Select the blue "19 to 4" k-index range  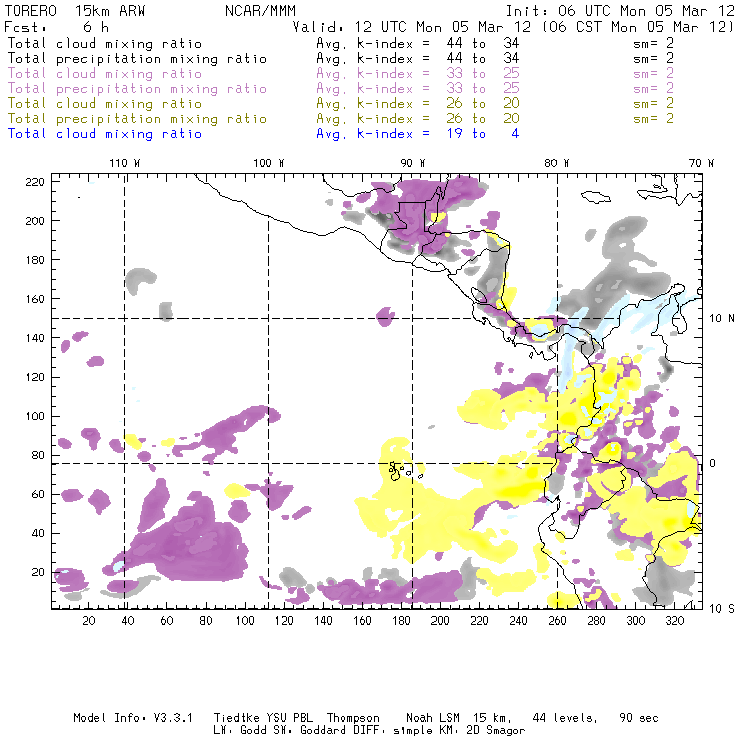(x=483, y=134)
